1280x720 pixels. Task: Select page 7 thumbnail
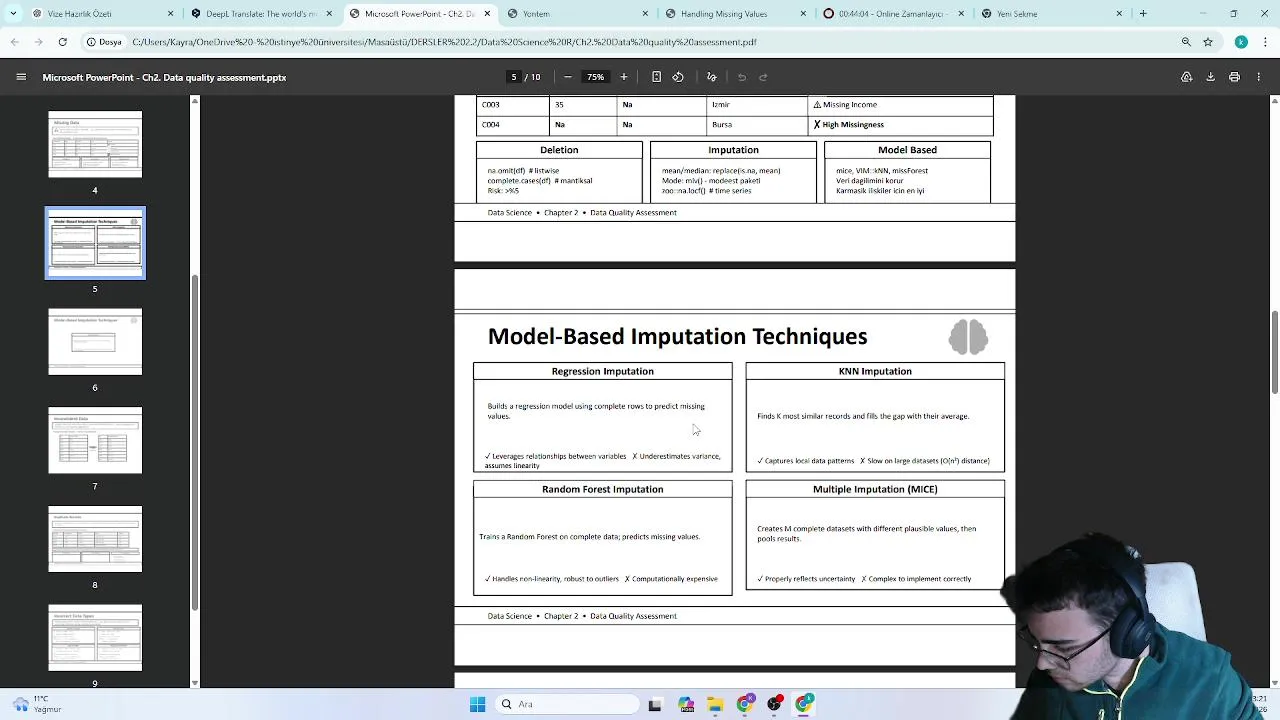coord(95,440)
